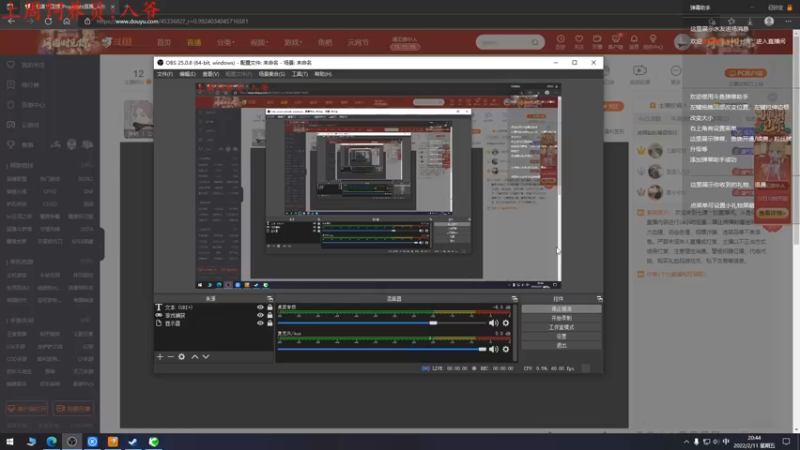The width and height of the screenshot is (800, 450).
Task: Go back in the browser
Action: click(11, 21)
